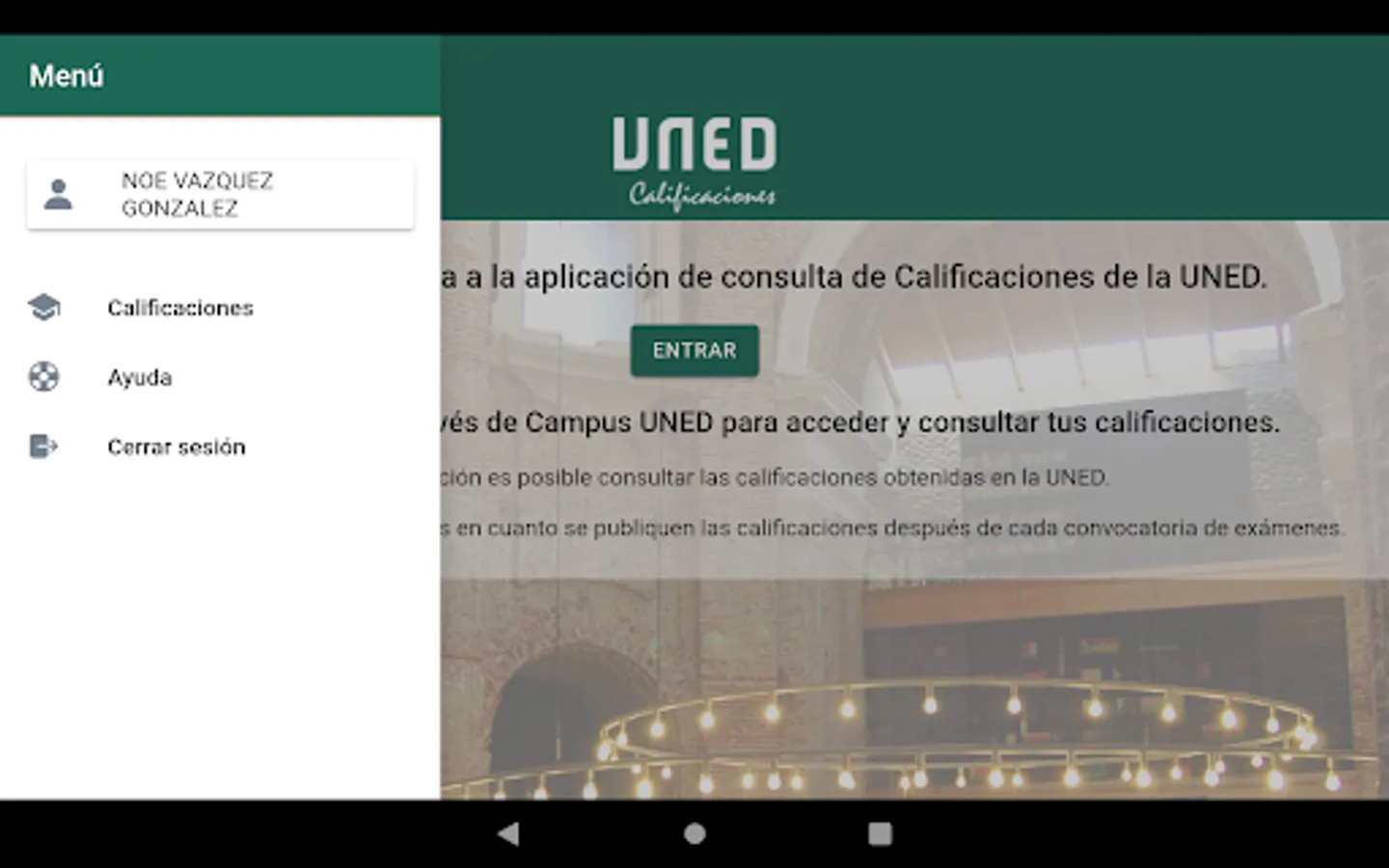This screenshot has height=868, width=1389.
Task: Click the UNED Calificaciones logo
Action: coord(694,163)
